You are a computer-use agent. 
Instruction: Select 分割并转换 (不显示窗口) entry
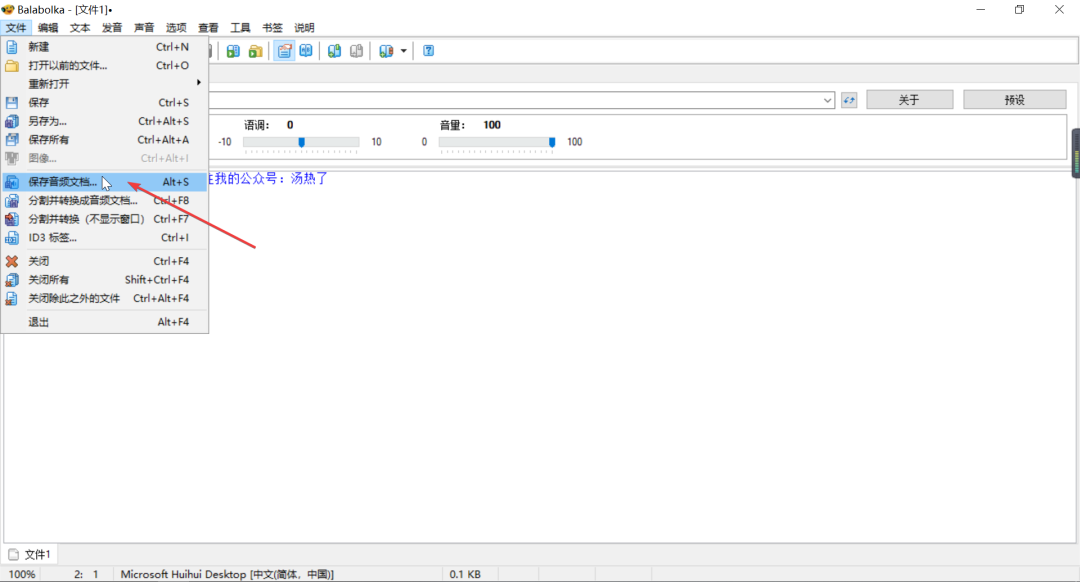coord(105,219)
